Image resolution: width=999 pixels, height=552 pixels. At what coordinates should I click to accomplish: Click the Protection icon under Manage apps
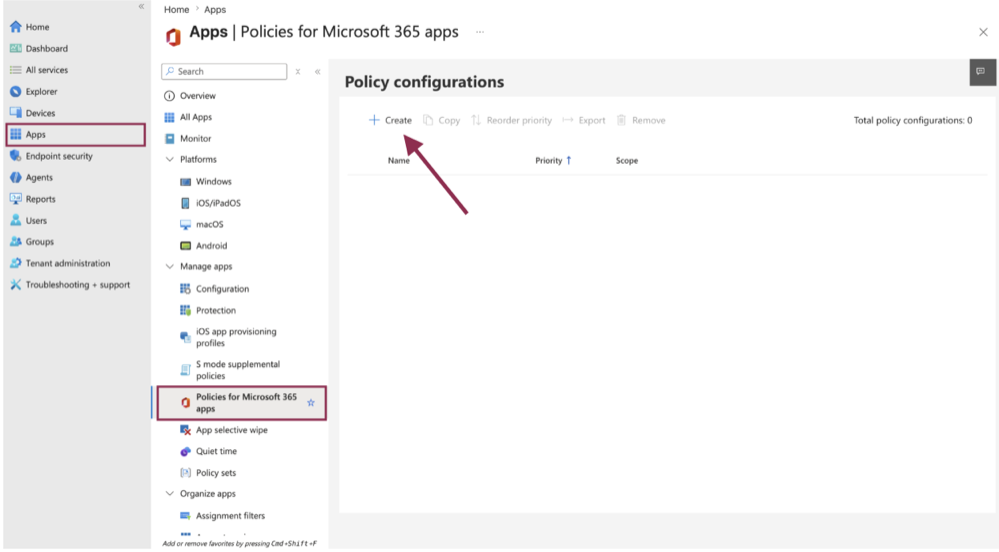pyautogui.click(x=185, y=310)
